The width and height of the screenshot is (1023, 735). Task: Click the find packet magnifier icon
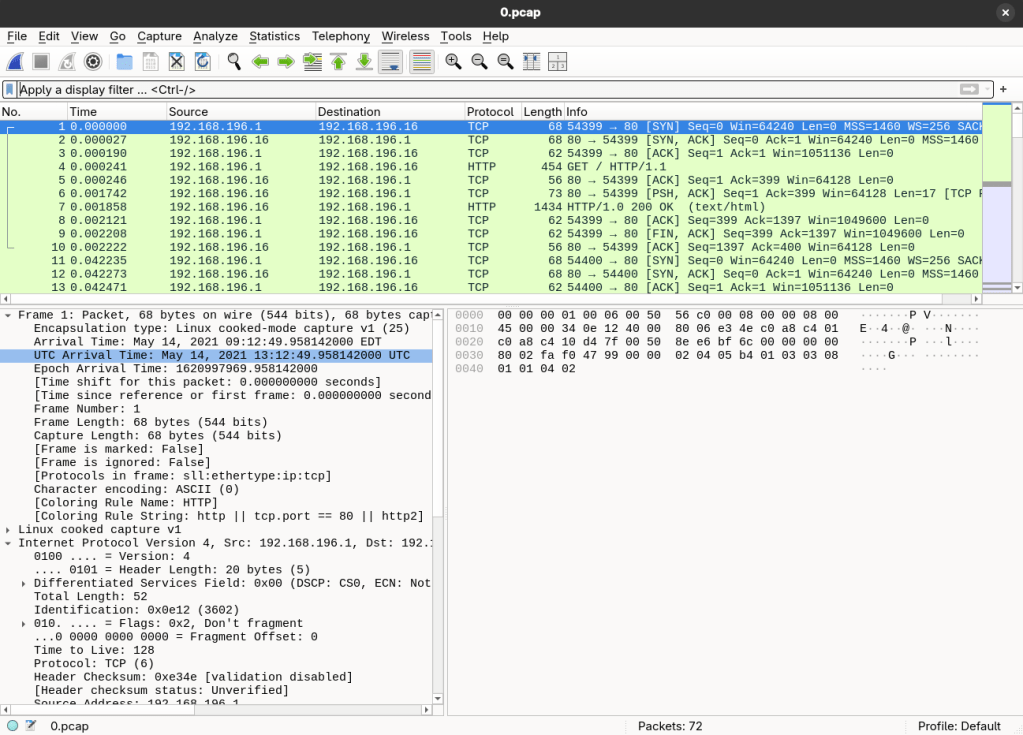click(x=234, y=62)
